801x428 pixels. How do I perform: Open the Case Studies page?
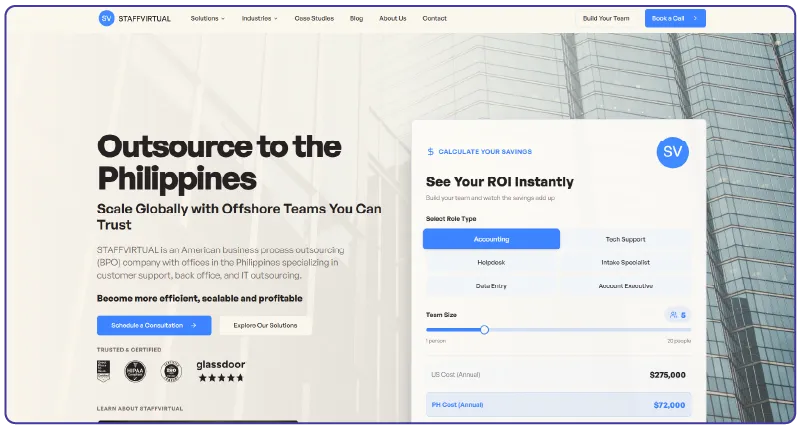tap(314, 18)
